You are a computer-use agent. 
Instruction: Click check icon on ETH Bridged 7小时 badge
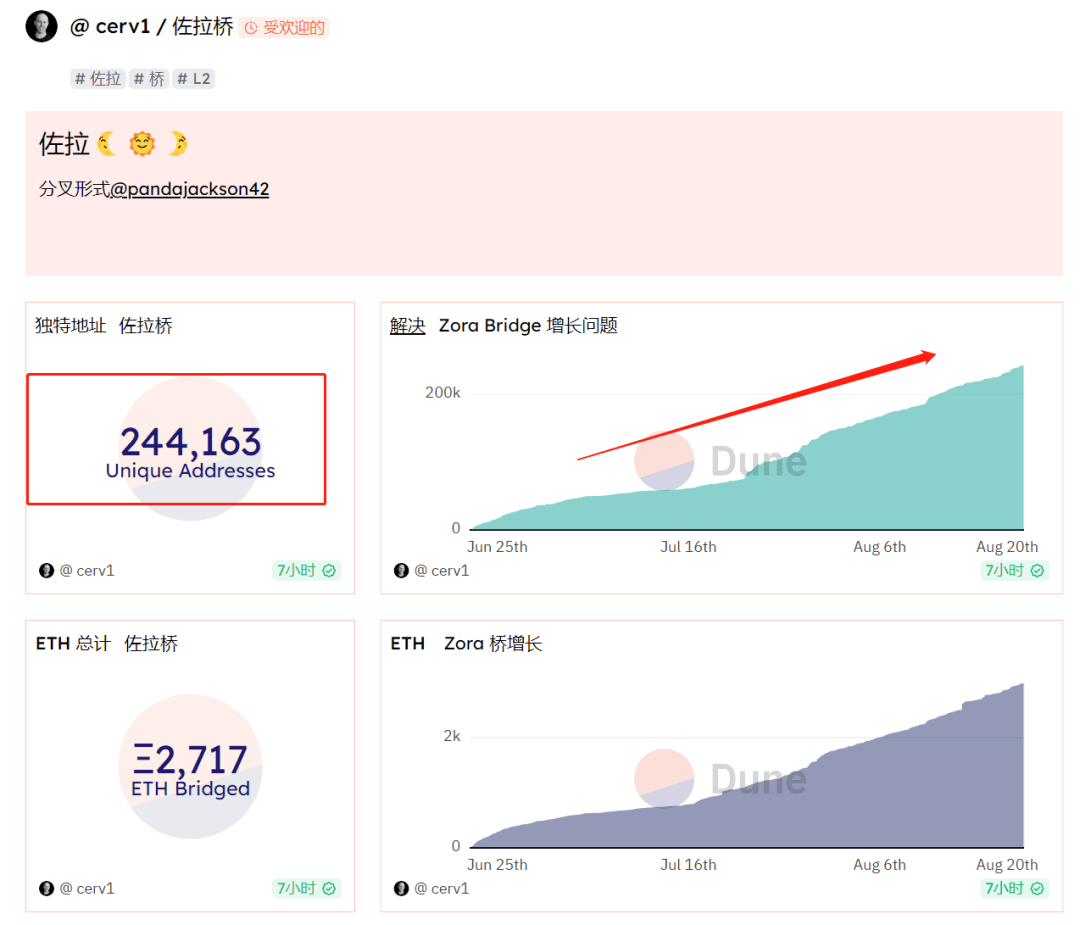(329, 888)
